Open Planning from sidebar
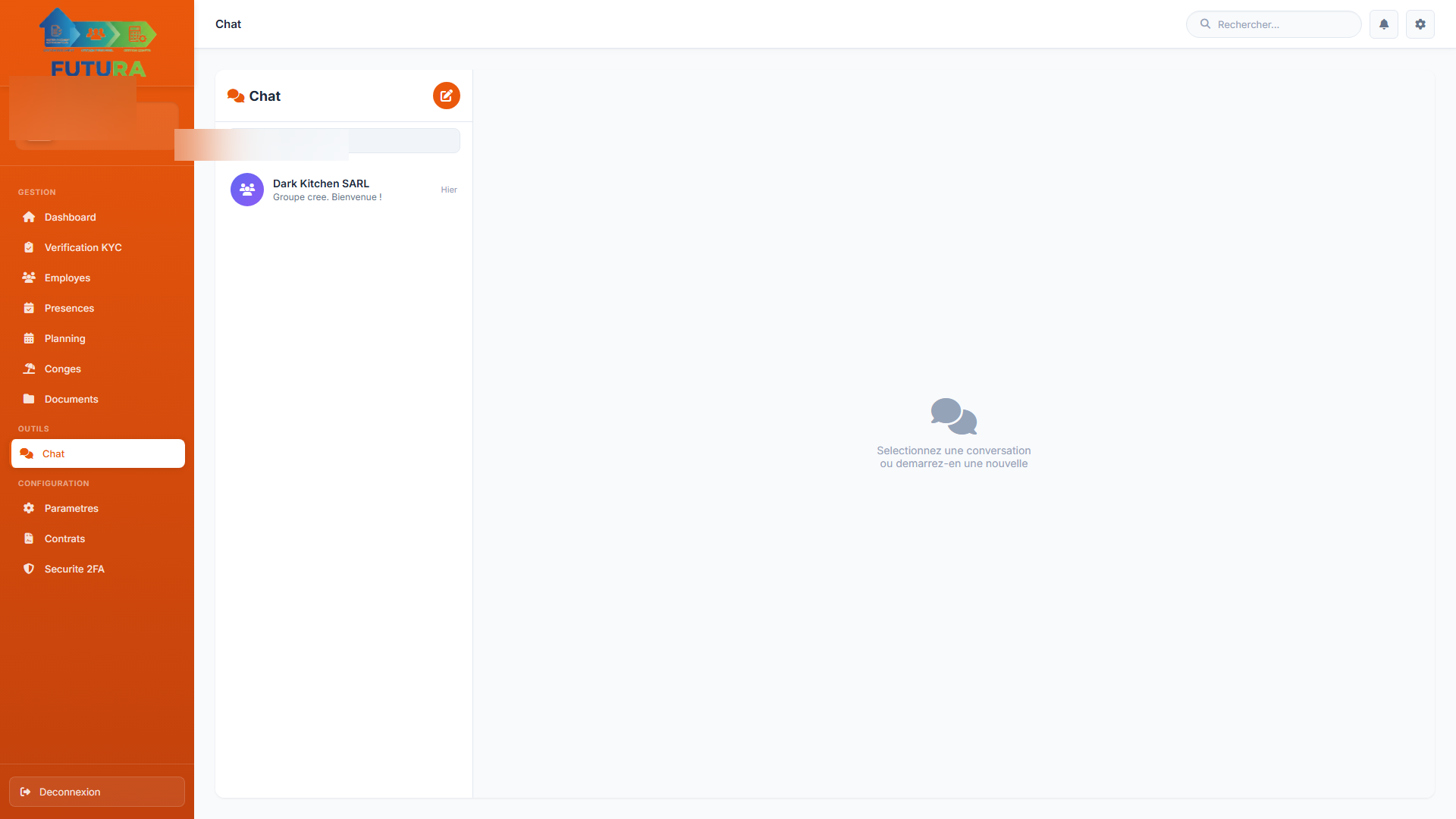This screenshot has width=1456, height=819. click(64, 338)
